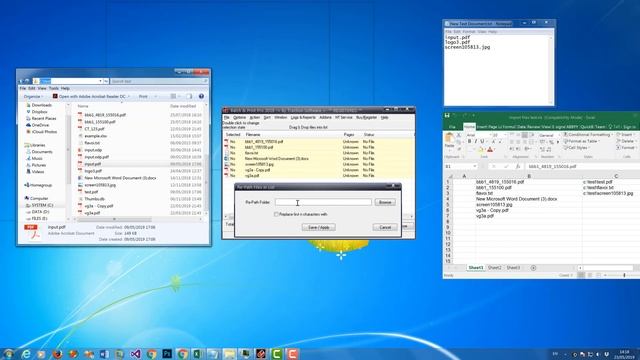
Task: Click the Save / Apply button
Action: point(319,227)
